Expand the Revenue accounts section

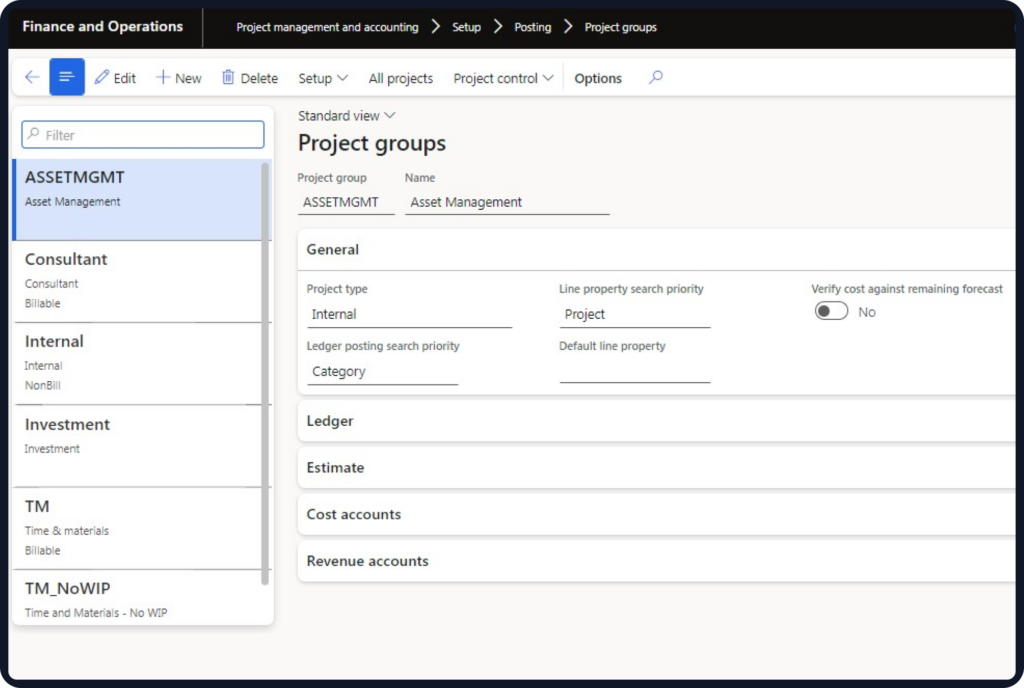[656, 561]
